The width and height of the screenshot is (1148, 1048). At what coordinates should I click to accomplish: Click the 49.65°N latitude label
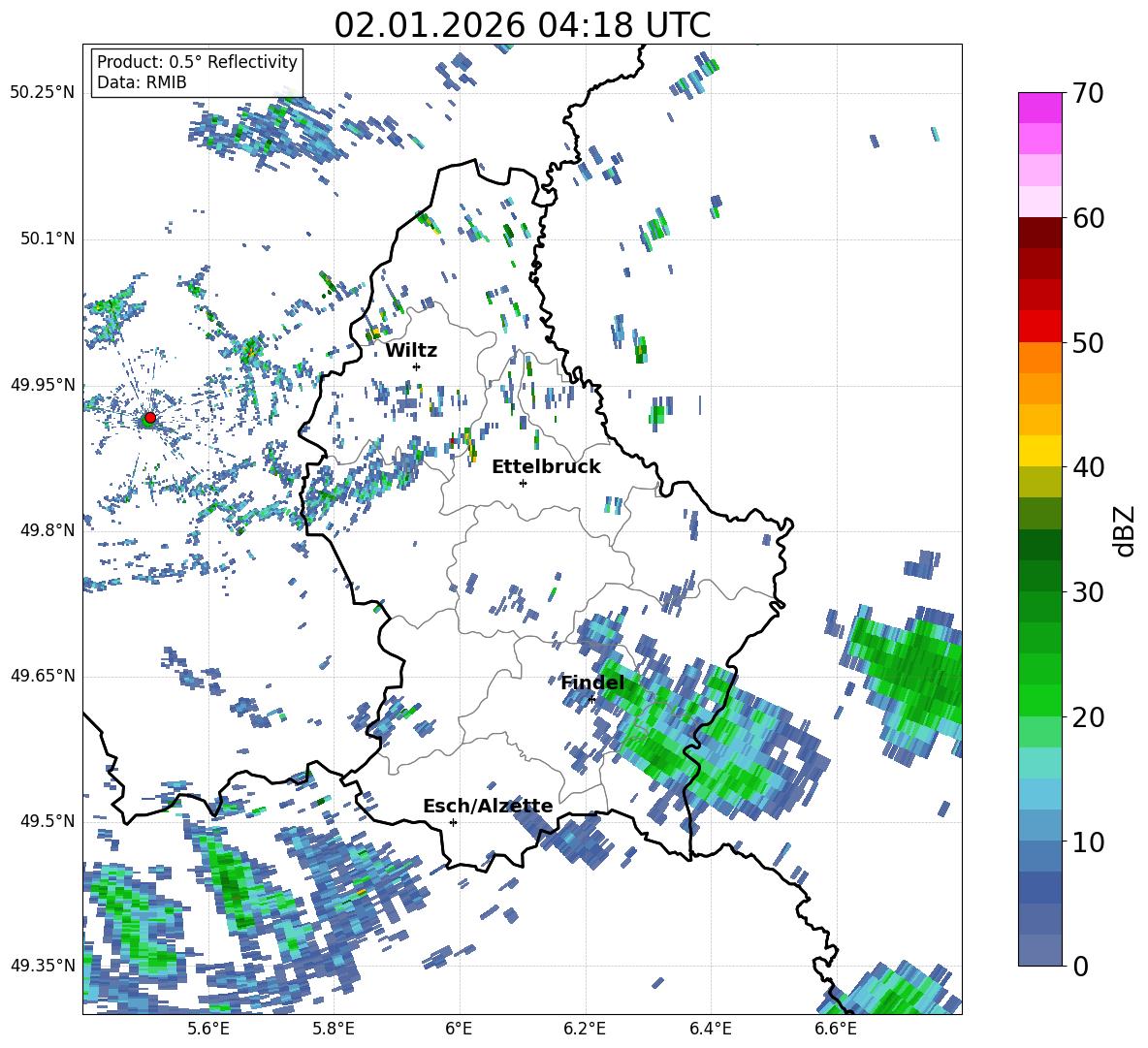[43, 675]
